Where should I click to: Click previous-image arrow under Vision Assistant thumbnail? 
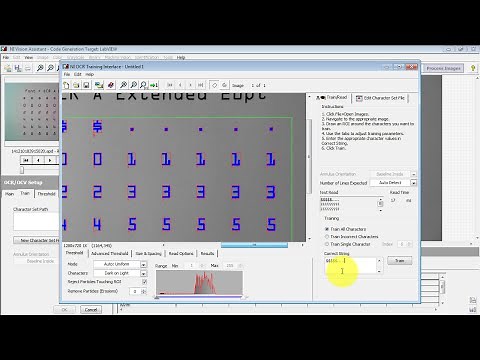38,160
